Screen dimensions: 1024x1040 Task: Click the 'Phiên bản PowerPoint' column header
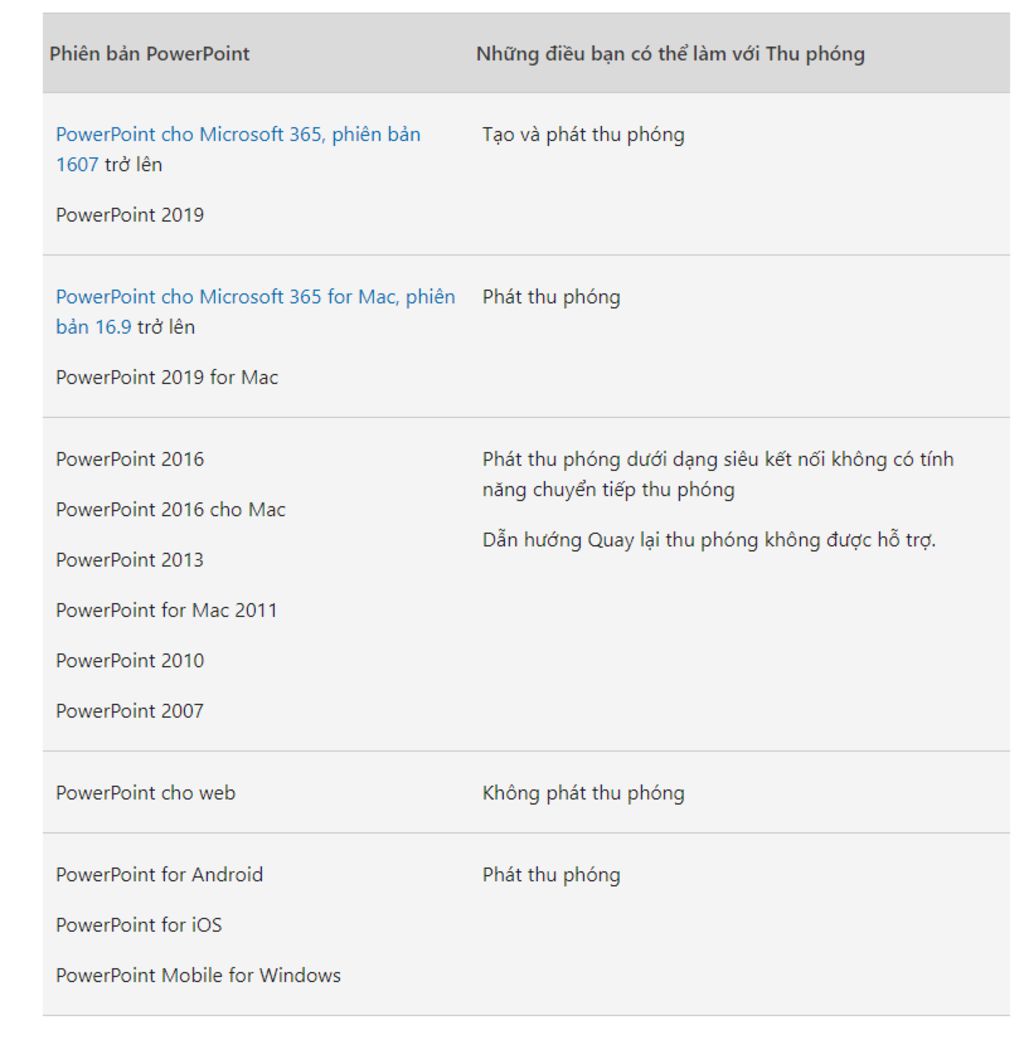[x=150, y=54]
